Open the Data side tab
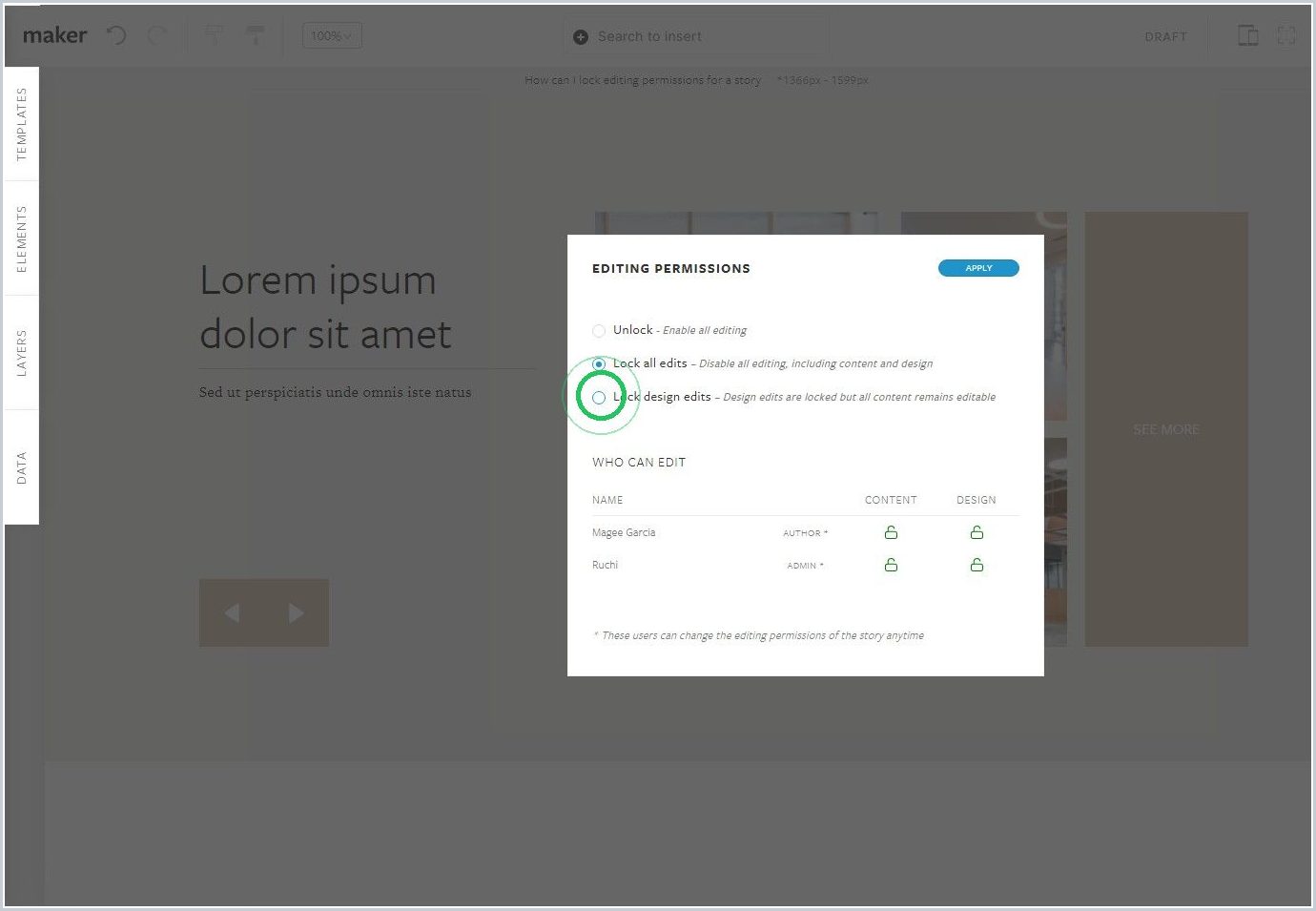Screen dimensions: 1316x911 tap(21, 467)
